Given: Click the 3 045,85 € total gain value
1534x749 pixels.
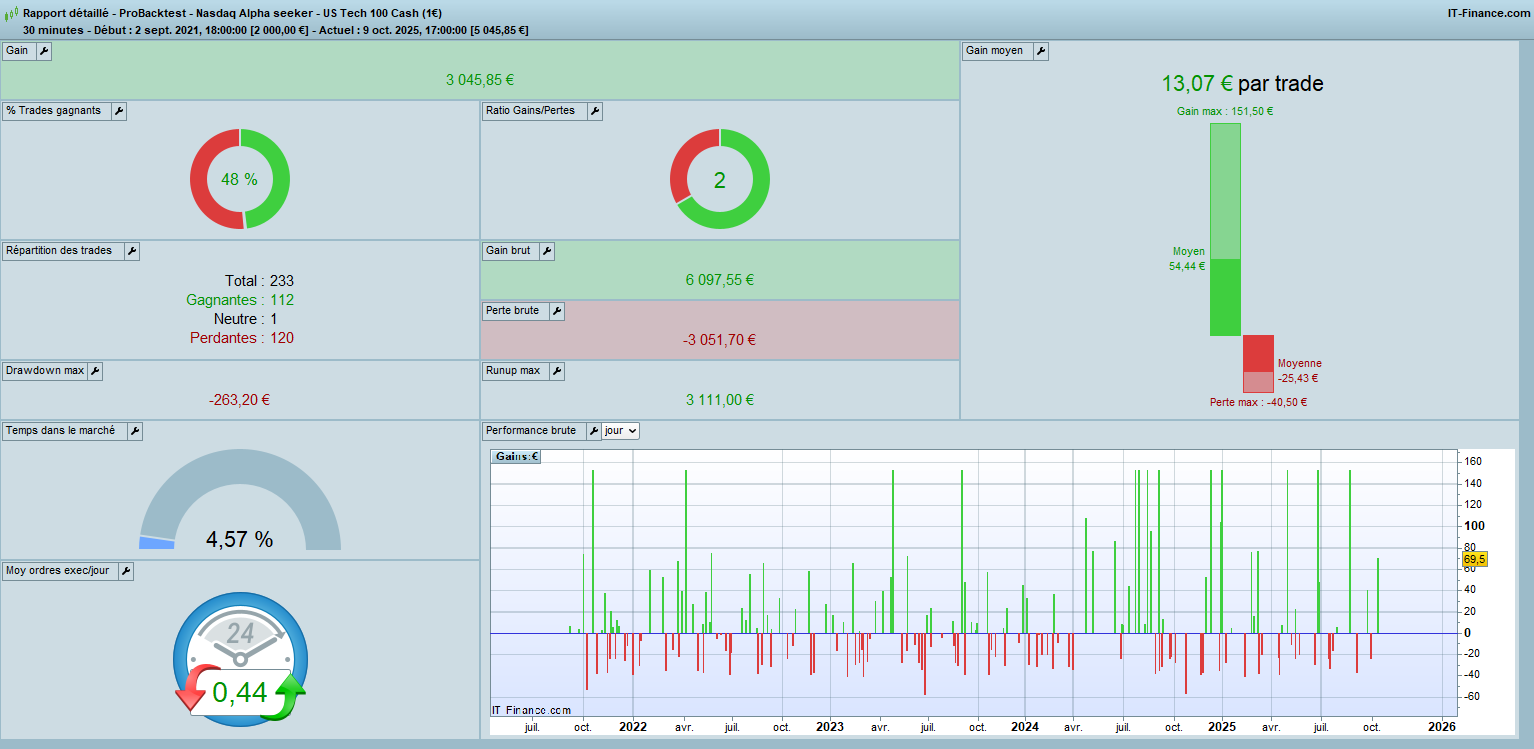Looking at the screenshot, I should 480,80.
